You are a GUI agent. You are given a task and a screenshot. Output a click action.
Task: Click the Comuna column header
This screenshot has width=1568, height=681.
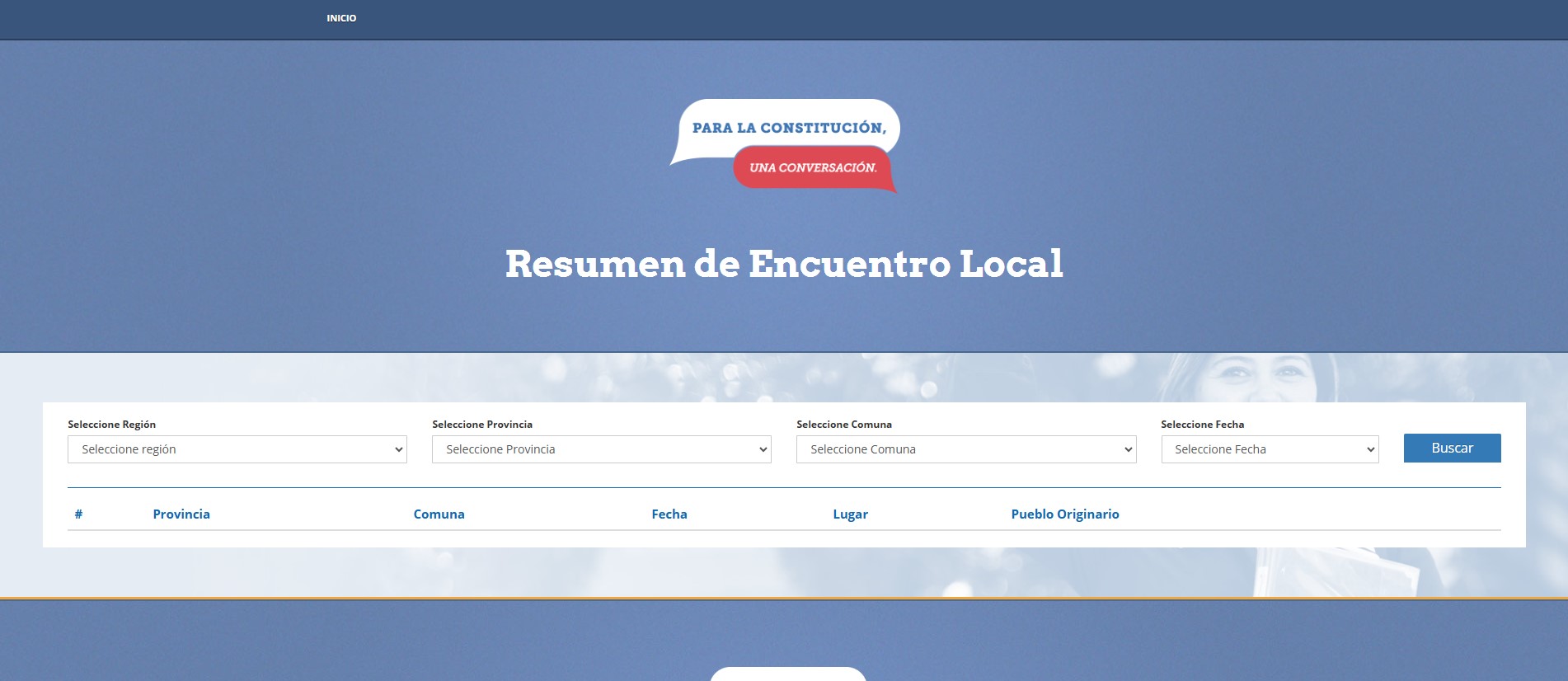point(439,514)
